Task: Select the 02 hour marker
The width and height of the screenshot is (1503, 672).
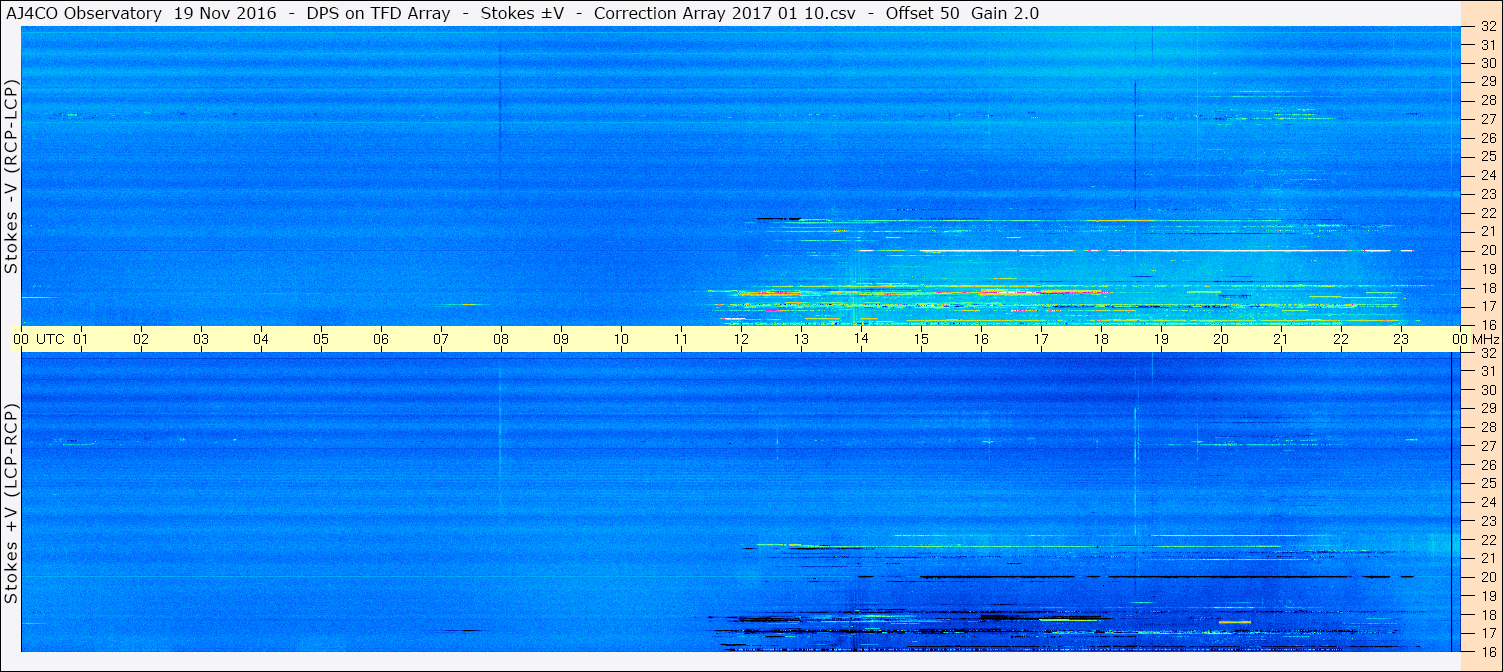Action: (x=142, y=339)
